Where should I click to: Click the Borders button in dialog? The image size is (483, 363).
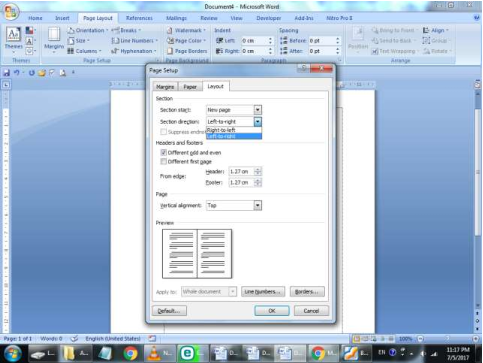307,292
